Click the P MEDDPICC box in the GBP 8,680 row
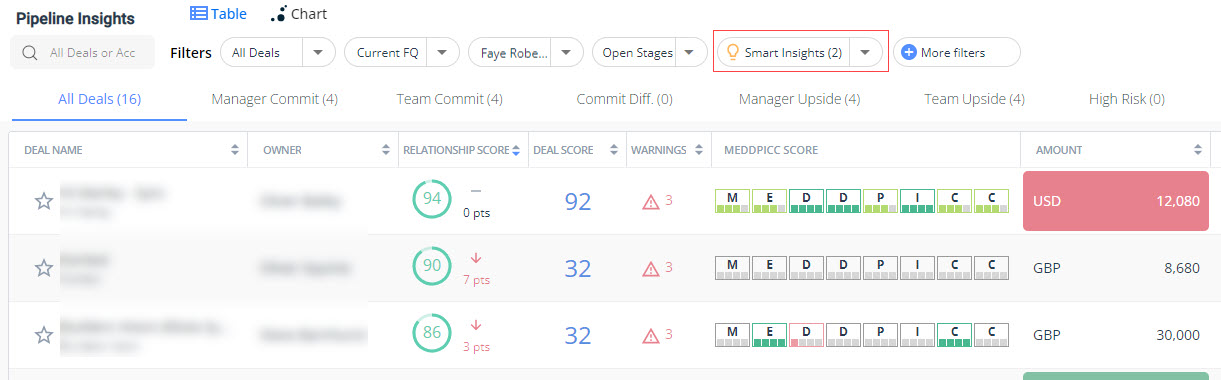Image resolution: width=1221 pixels, height=380 pixels. pyautogui.click(x=880, y=268)
